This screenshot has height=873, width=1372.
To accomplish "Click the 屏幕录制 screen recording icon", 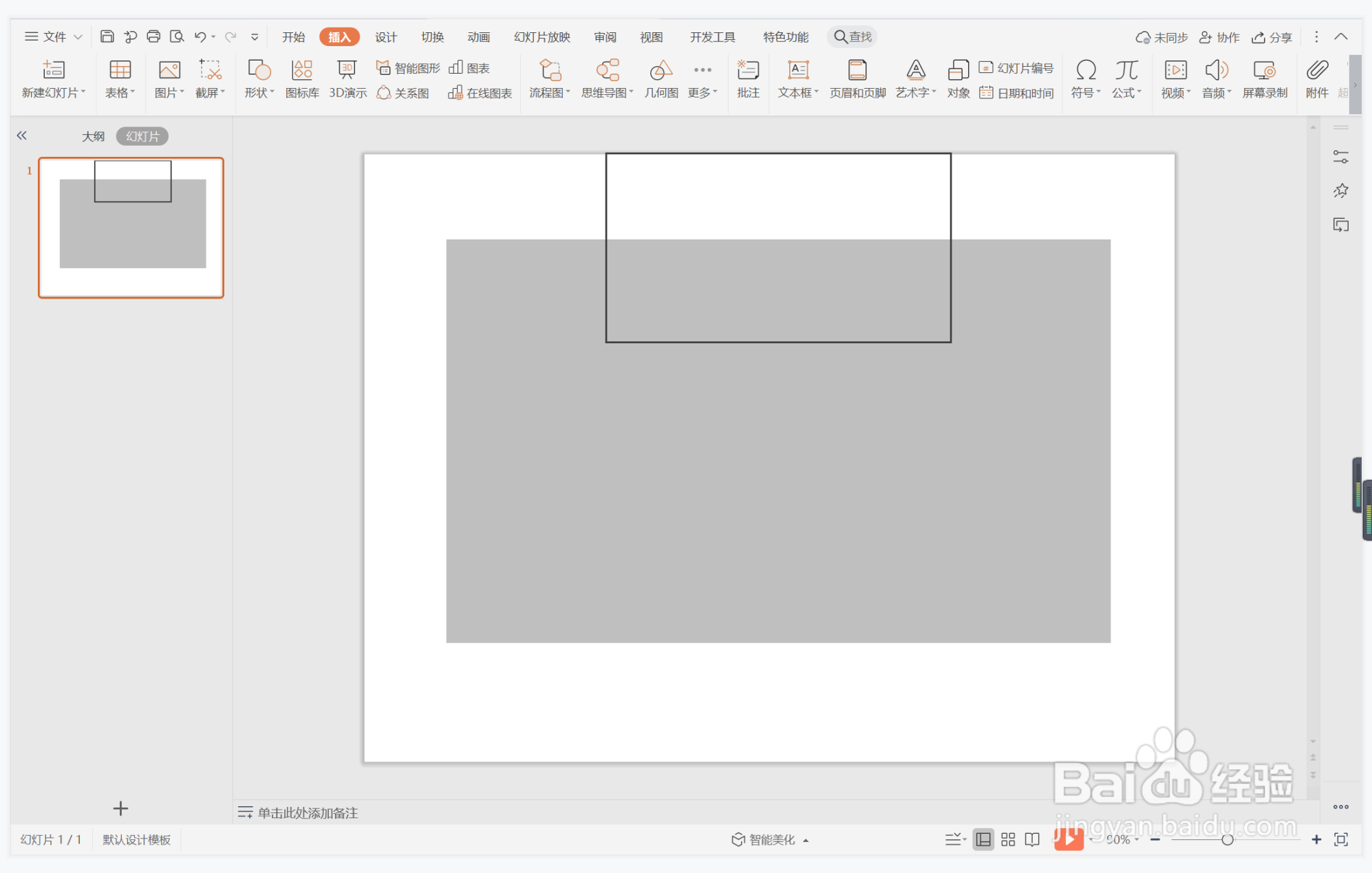I will [x=1264, y=78].
